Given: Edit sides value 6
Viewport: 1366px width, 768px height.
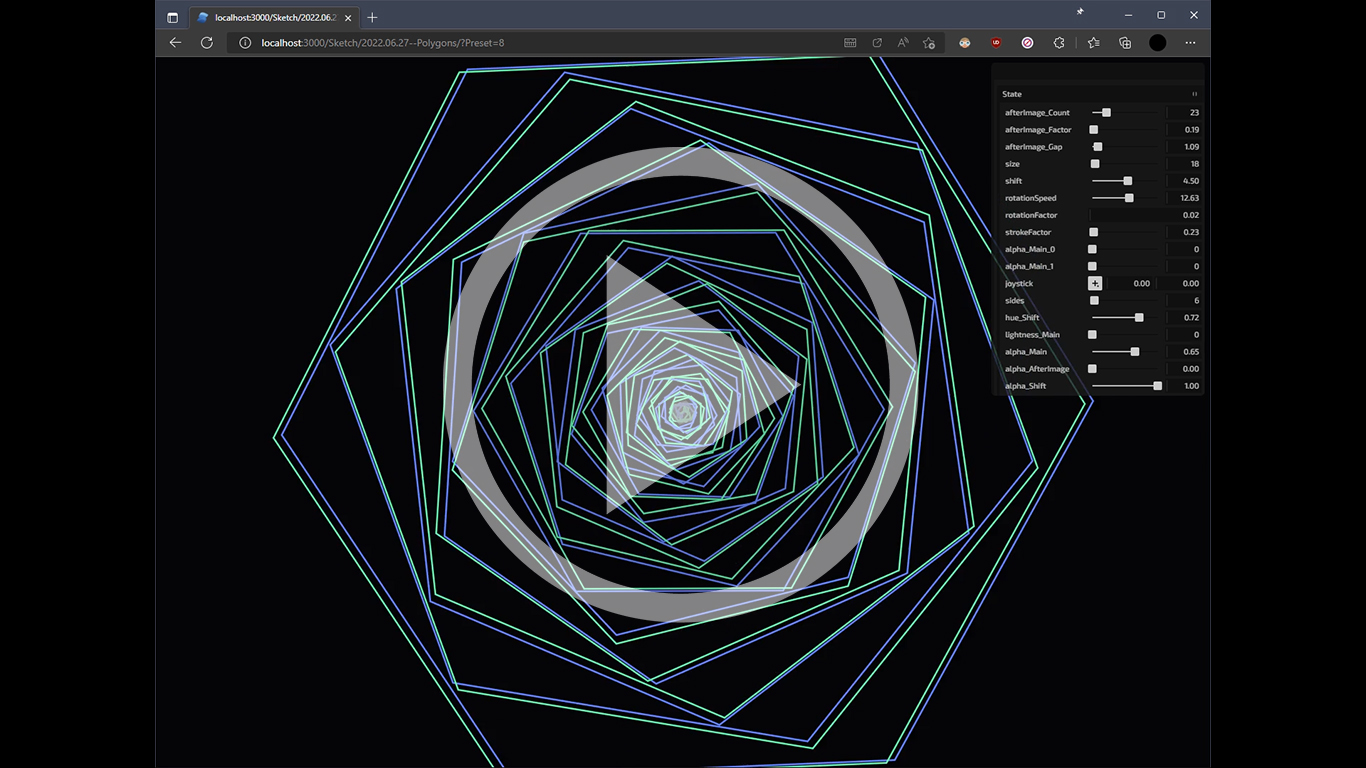Looking at the screenshot, I should tap(1185, 300).
